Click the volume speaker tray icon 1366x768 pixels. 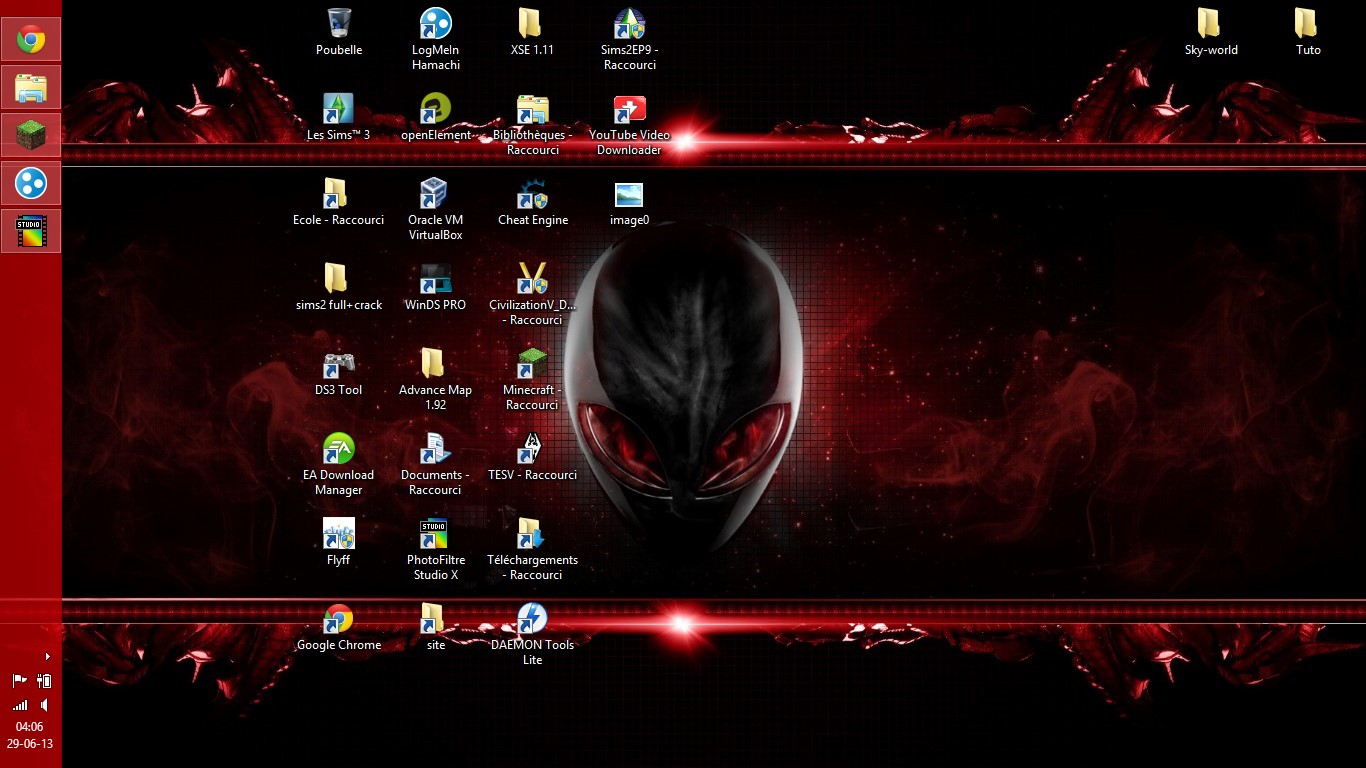pos(43,705)
